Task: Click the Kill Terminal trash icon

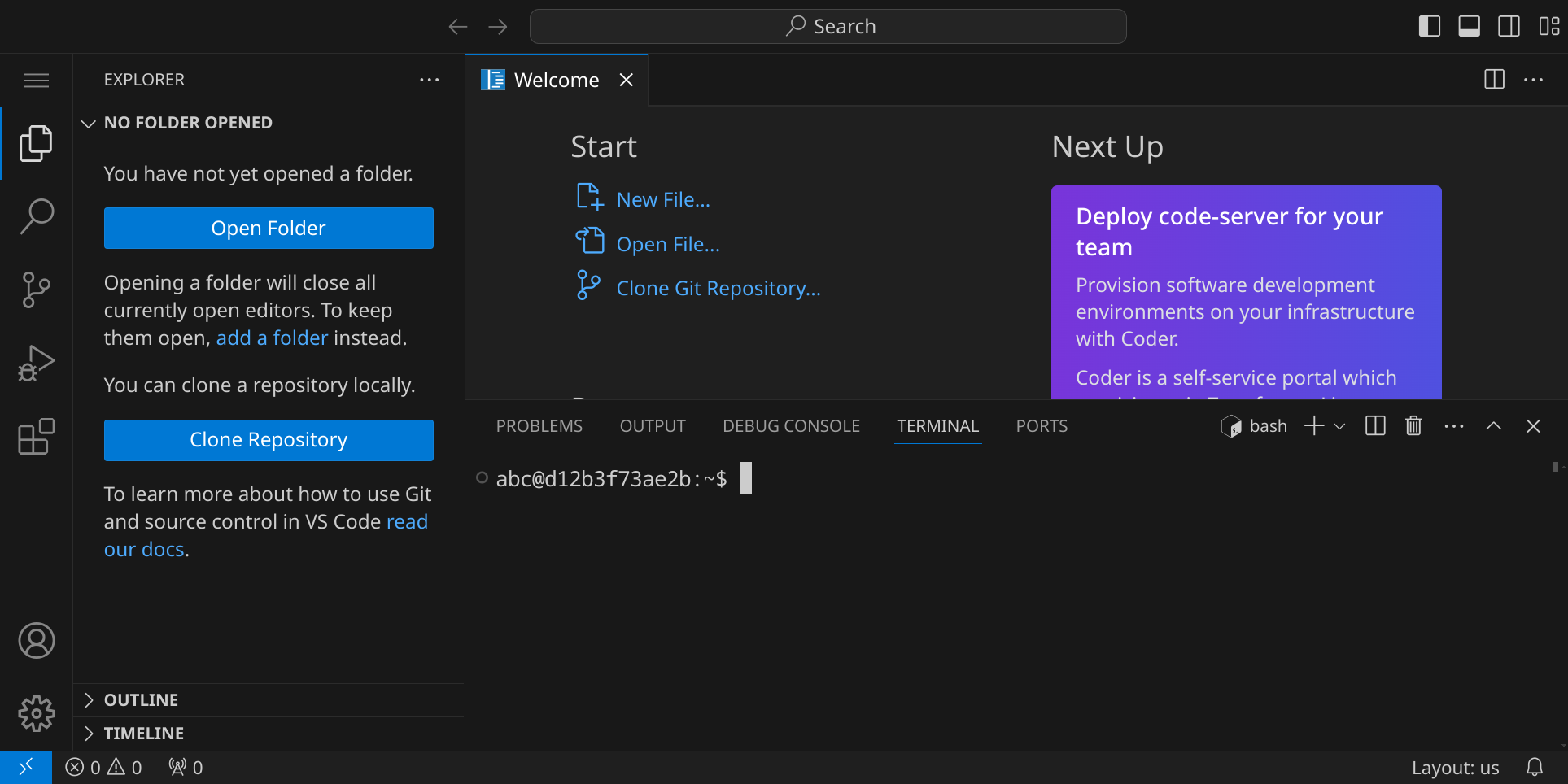Action: [1413, 426]
